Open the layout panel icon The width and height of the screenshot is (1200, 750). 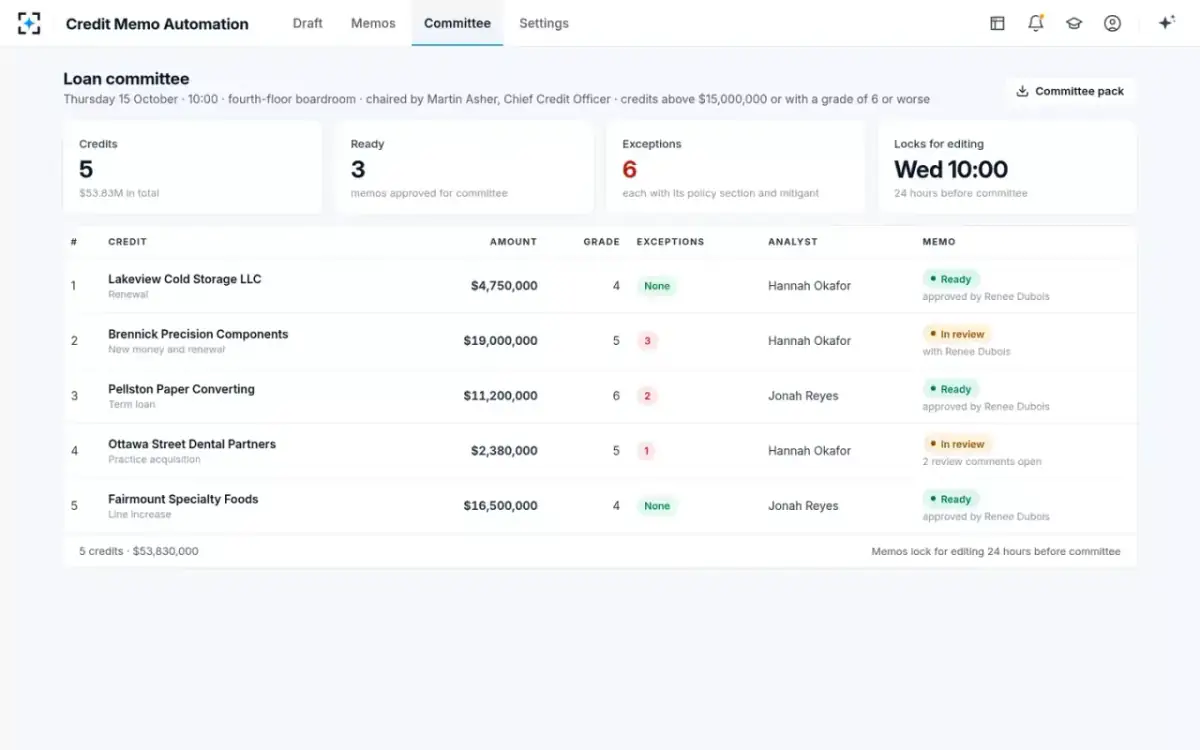click(997, 23)
